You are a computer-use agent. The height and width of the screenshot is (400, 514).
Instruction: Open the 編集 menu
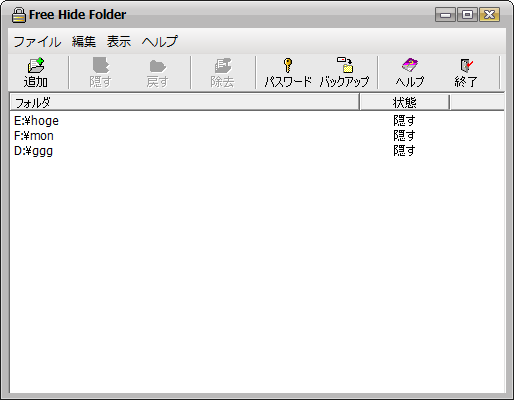[84, 42]
